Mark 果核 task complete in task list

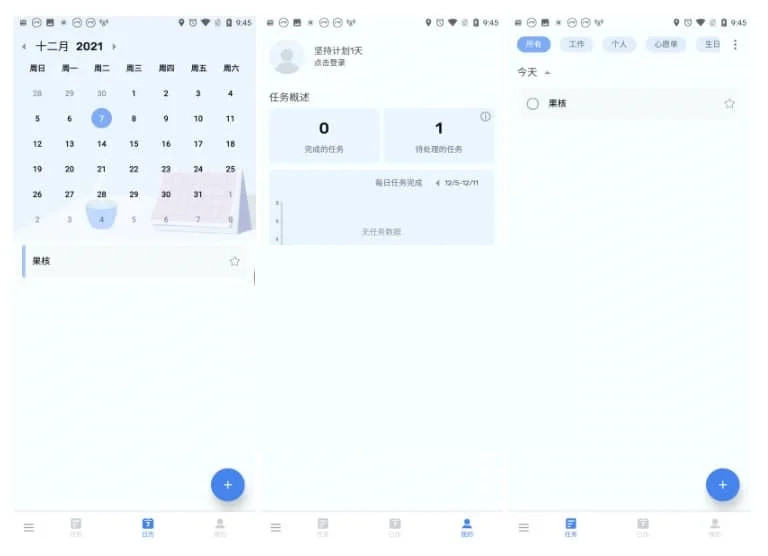532,104
